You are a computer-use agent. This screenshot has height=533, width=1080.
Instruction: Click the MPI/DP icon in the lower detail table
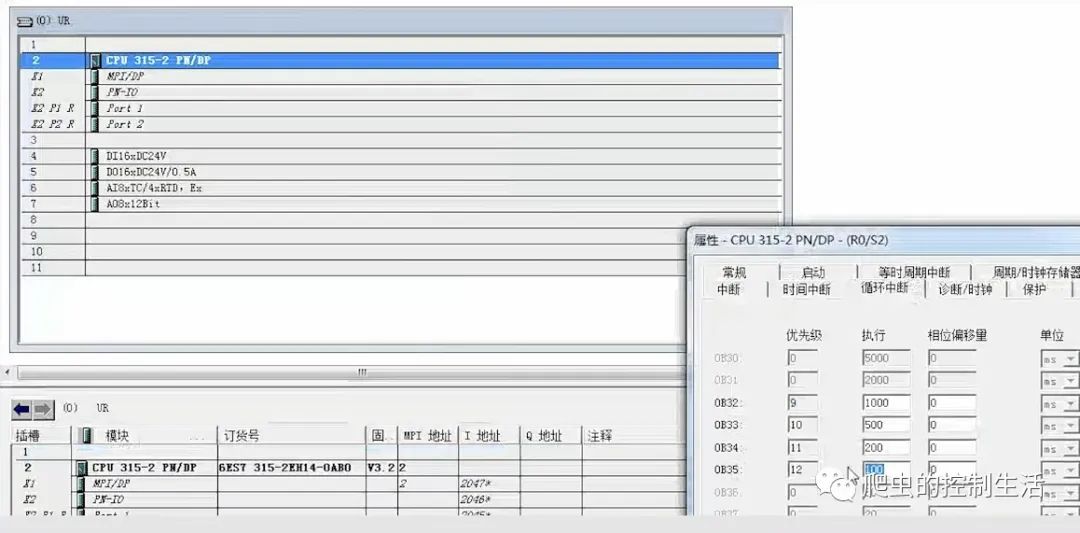pyautogui.click(x=82, y=483)
